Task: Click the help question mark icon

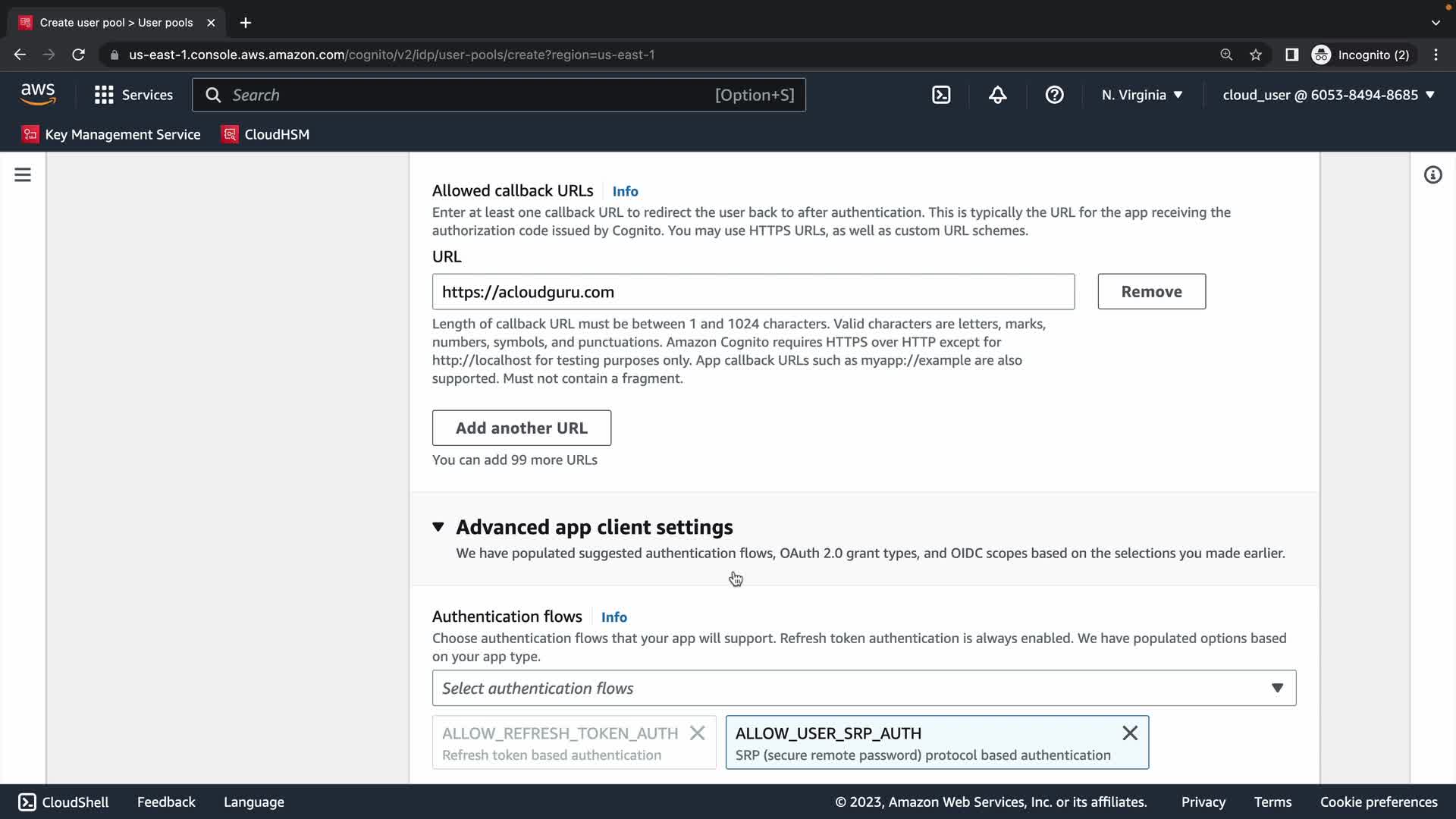Action: pyautogui.click(x=1054, y=95)
